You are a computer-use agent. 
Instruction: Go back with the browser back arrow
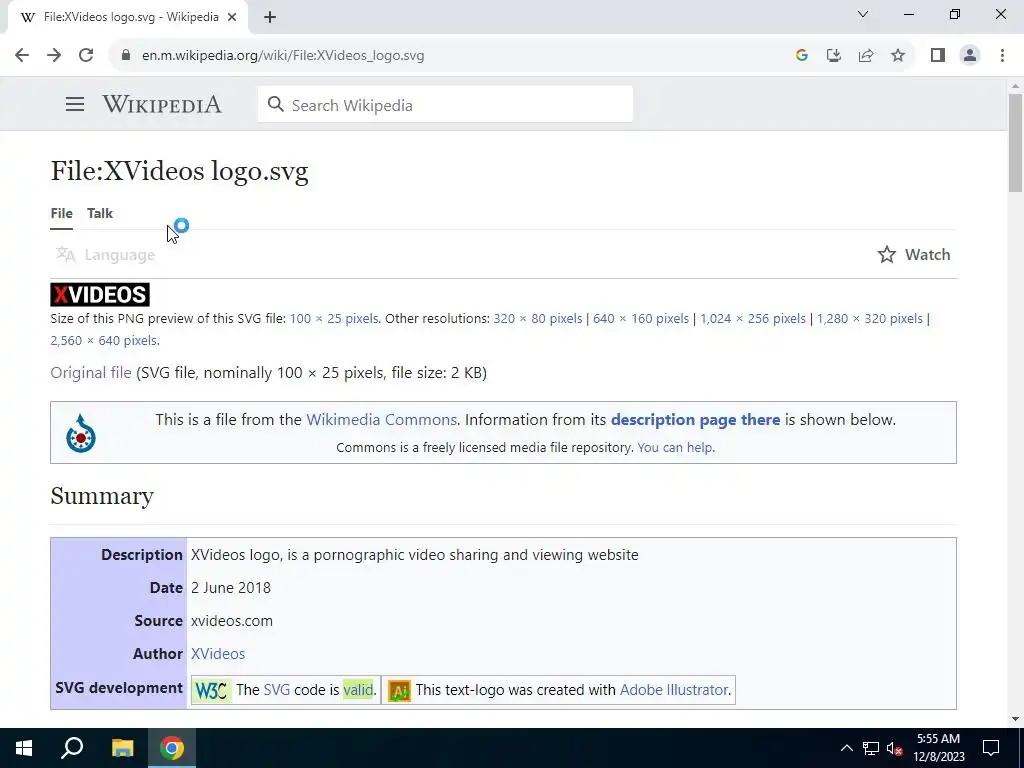coord(22,56)
